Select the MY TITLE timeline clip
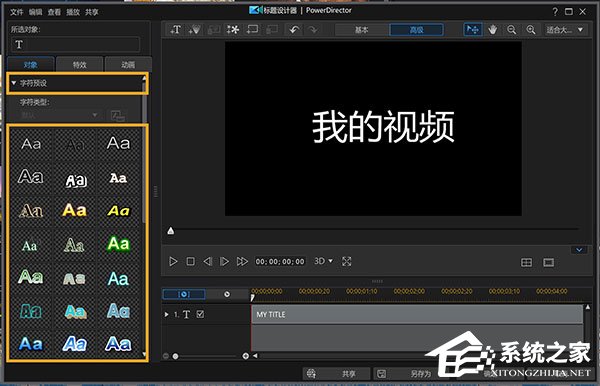 [x=417, y=314]
